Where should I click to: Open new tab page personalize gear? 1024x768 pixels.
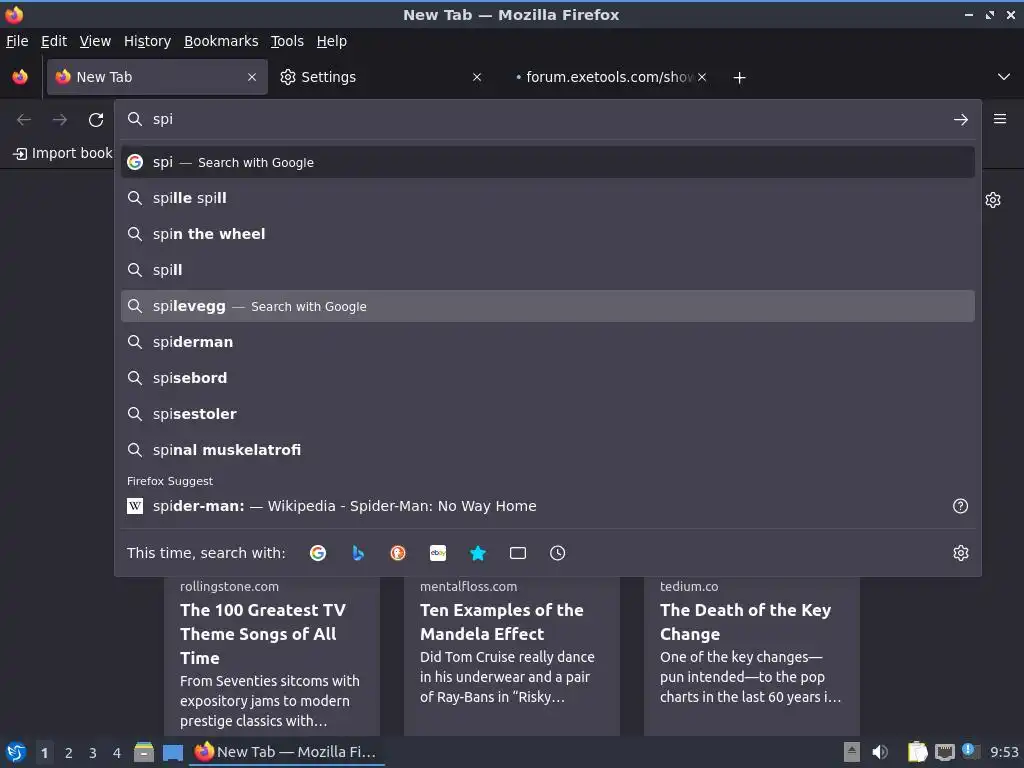(993, 200)
